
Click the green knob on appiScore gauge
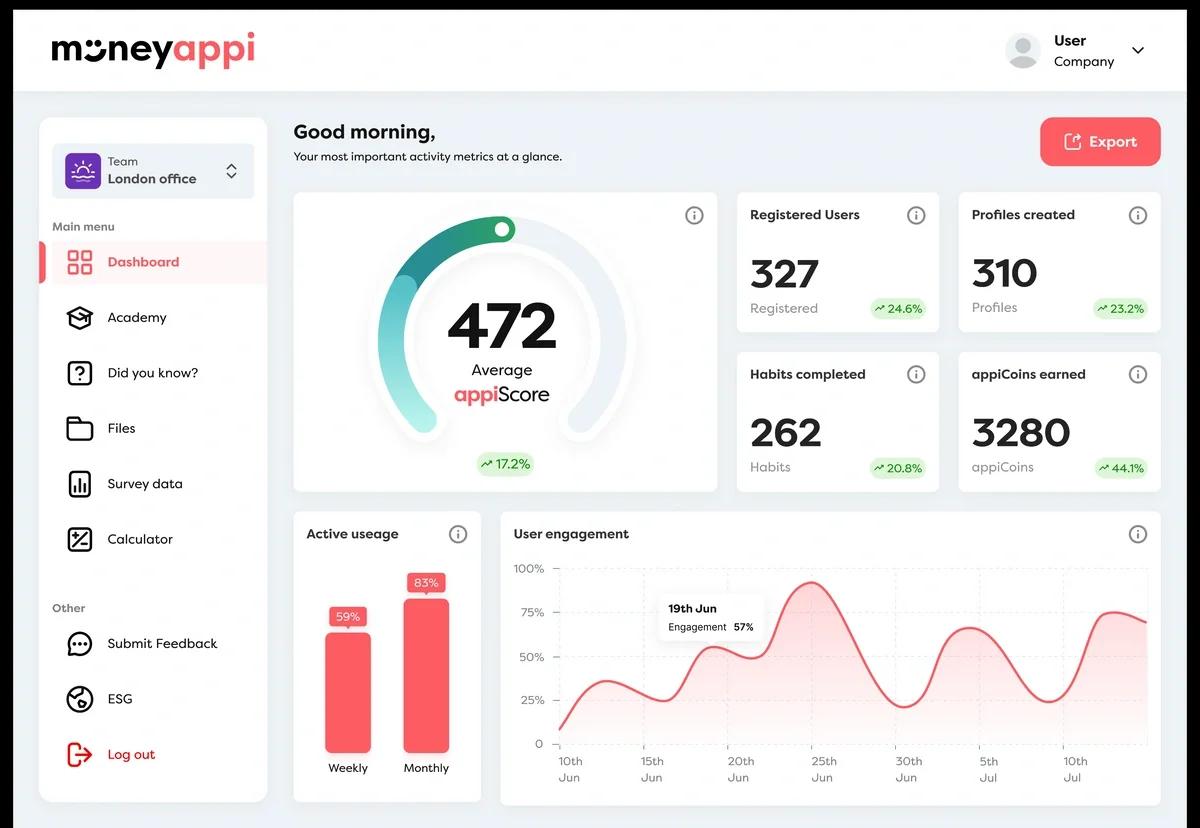coord(503,230)
